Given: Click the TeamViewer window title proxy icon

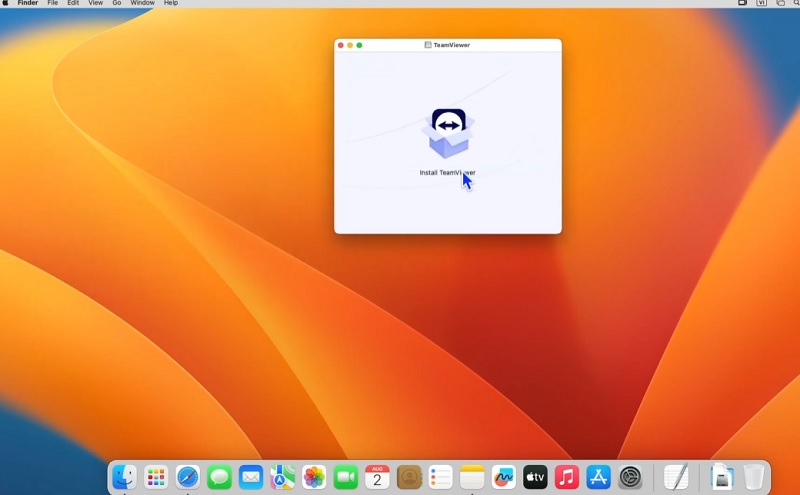Looking at the screenshot, I should [428, 45].
